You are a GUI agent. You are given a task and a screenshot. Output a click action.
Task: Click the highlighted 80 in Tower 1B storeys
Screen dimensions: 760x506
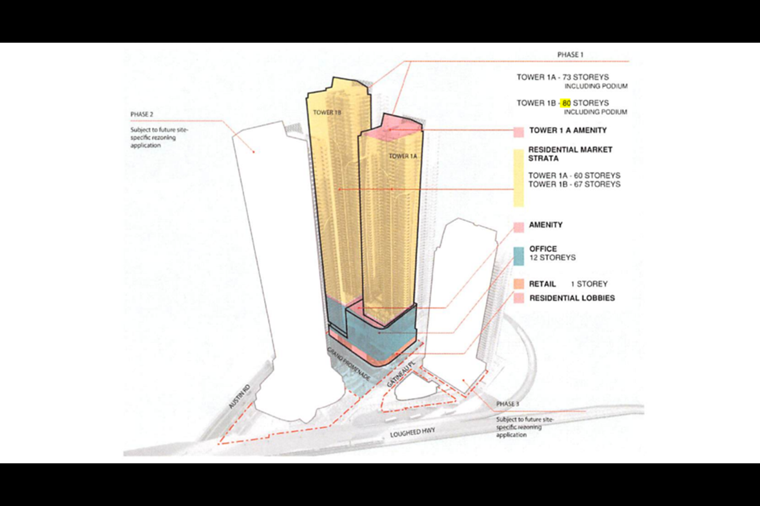point(566,103)
